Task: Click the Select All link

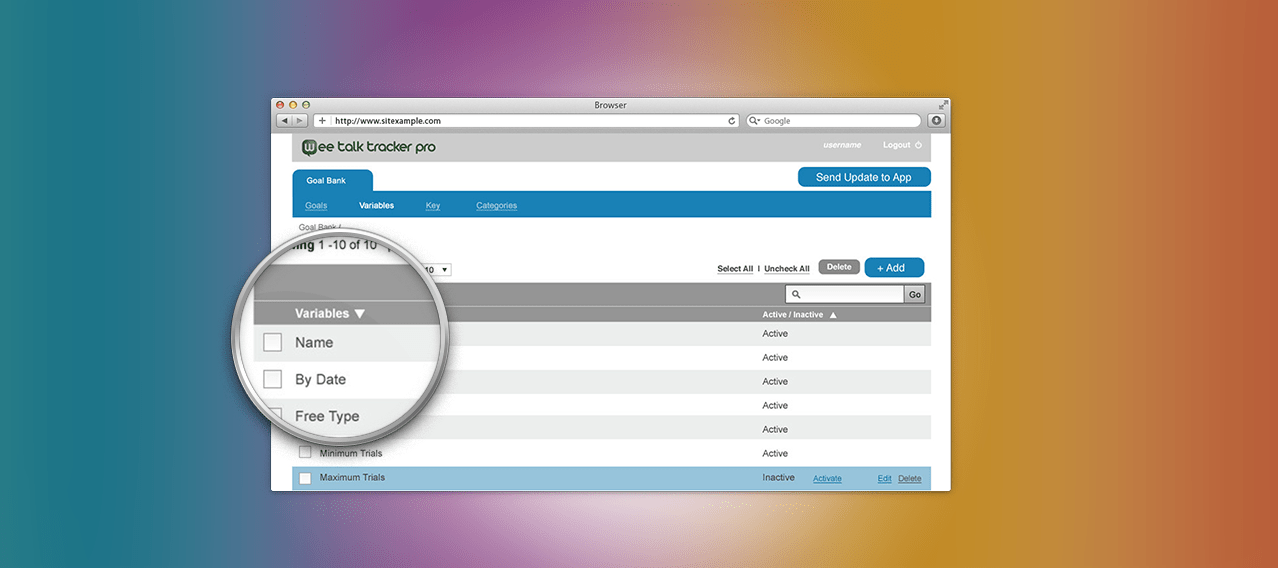Action: (735, 269)
